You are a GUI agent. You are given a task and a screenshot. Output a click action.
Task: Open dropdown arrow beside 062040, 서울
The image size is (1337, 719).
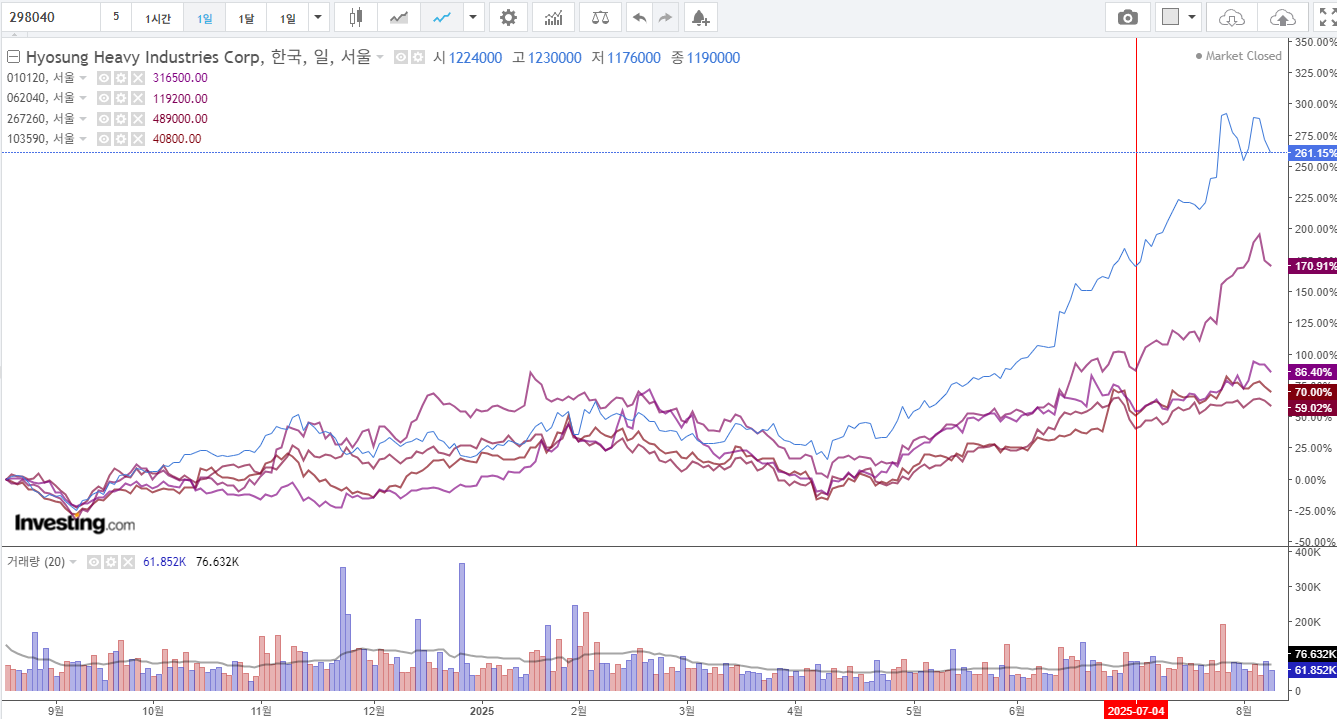(x=84, y=98)
